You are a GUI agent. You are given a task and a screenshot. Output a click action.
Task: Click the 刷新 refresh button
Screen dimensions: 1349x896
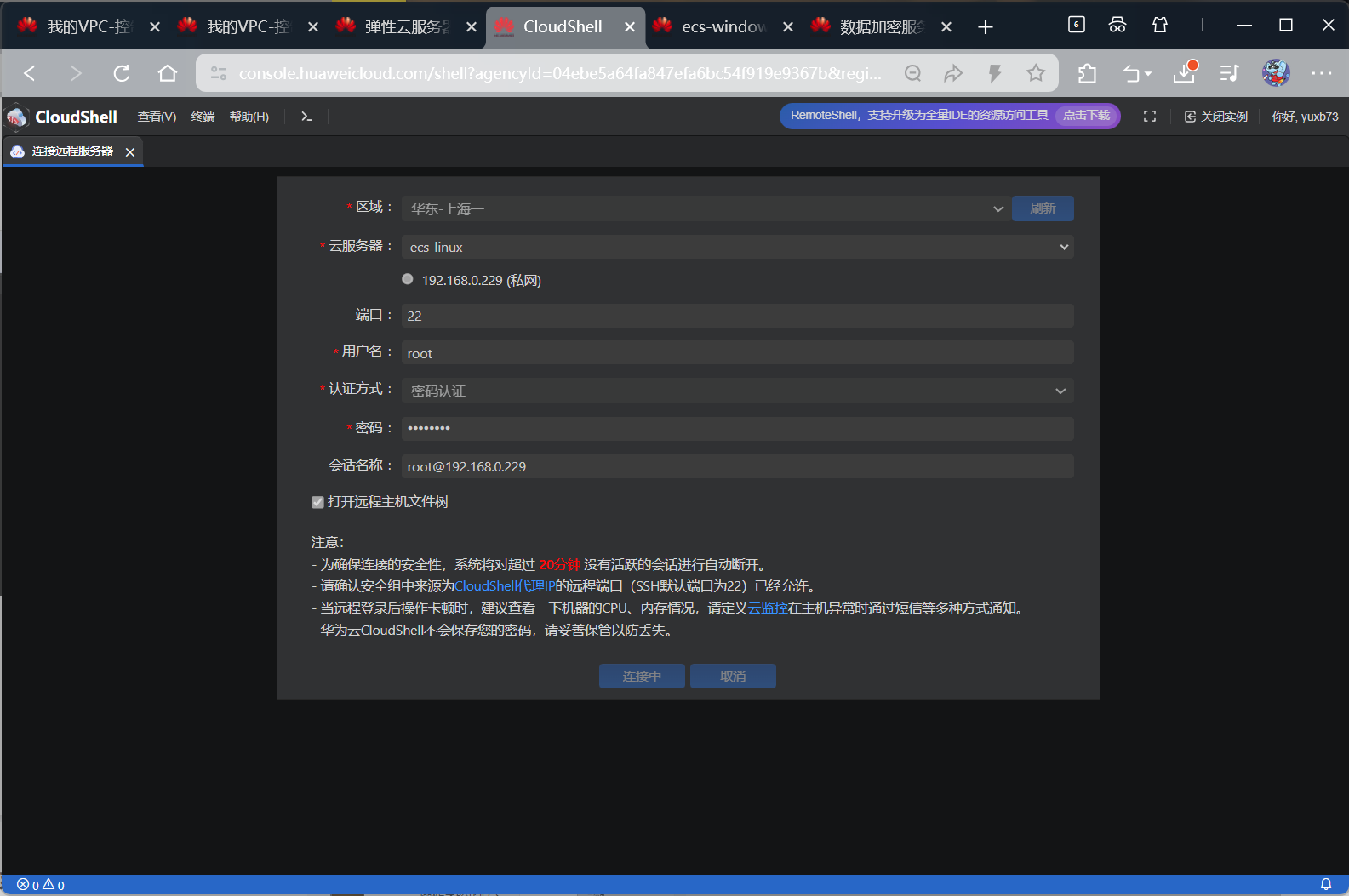[1043, 208]
